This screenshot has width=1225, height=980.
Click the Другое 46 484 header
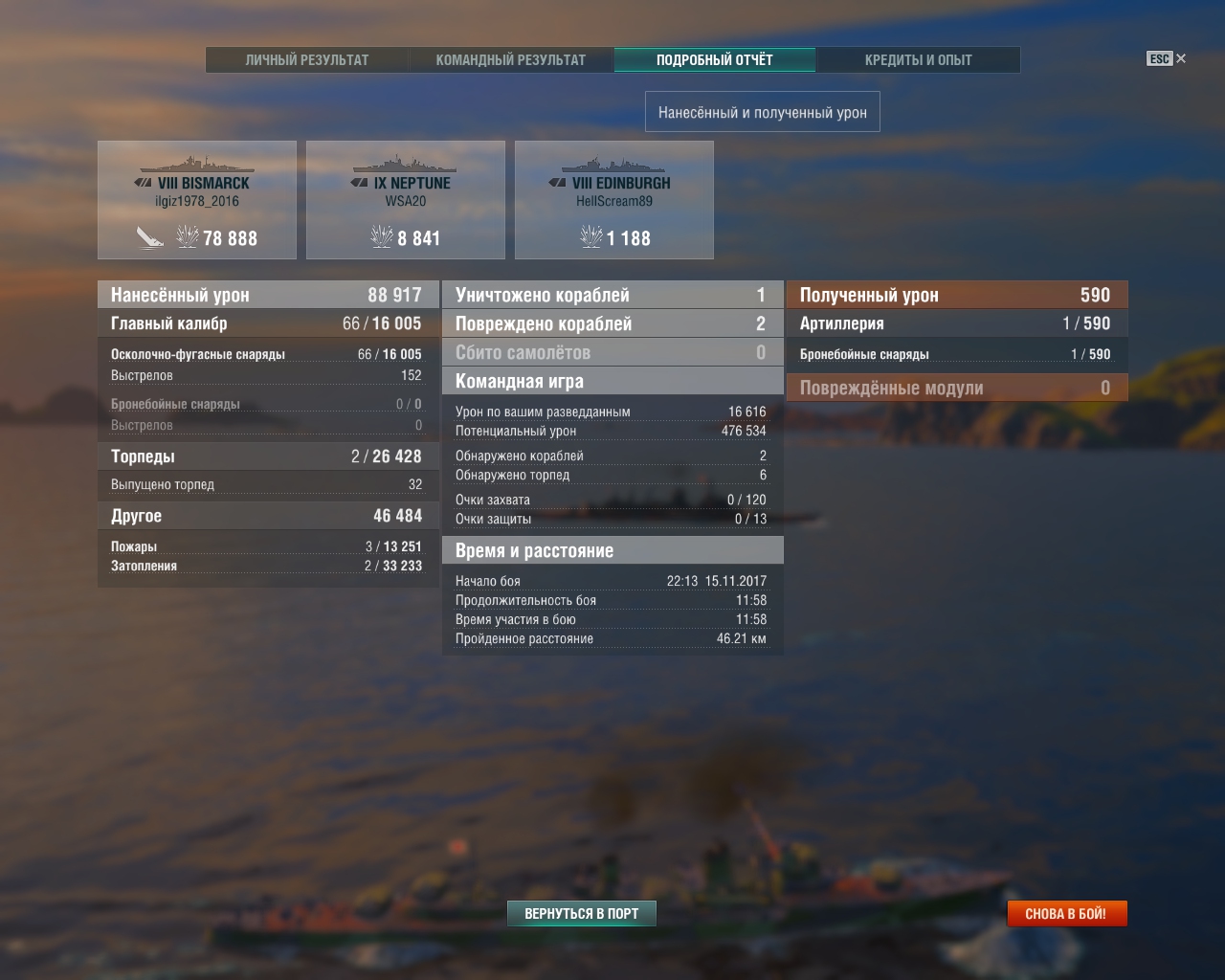(x=267, y=516)
